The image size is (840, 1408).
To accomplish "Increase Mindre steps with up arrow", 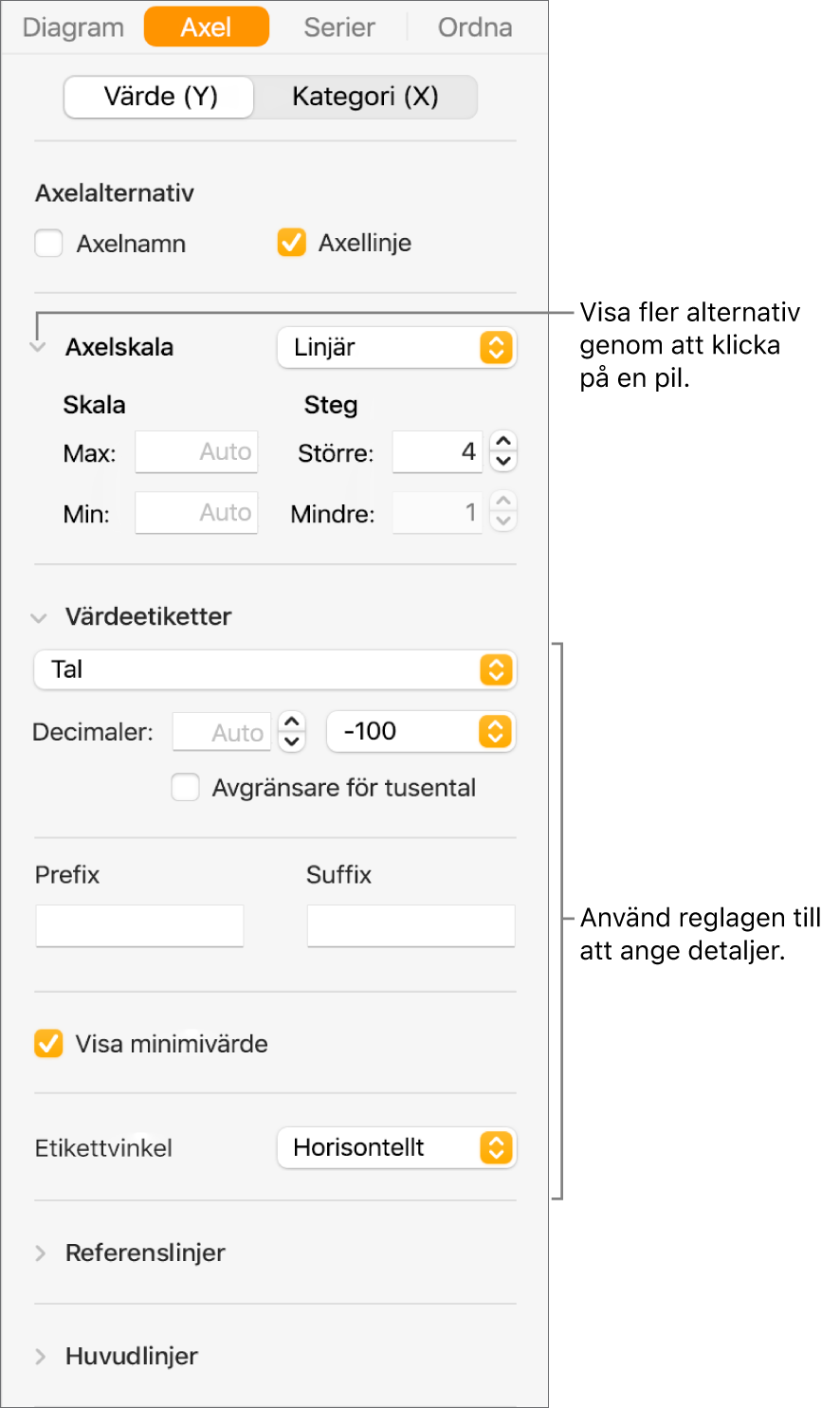I will pos(503,503).
